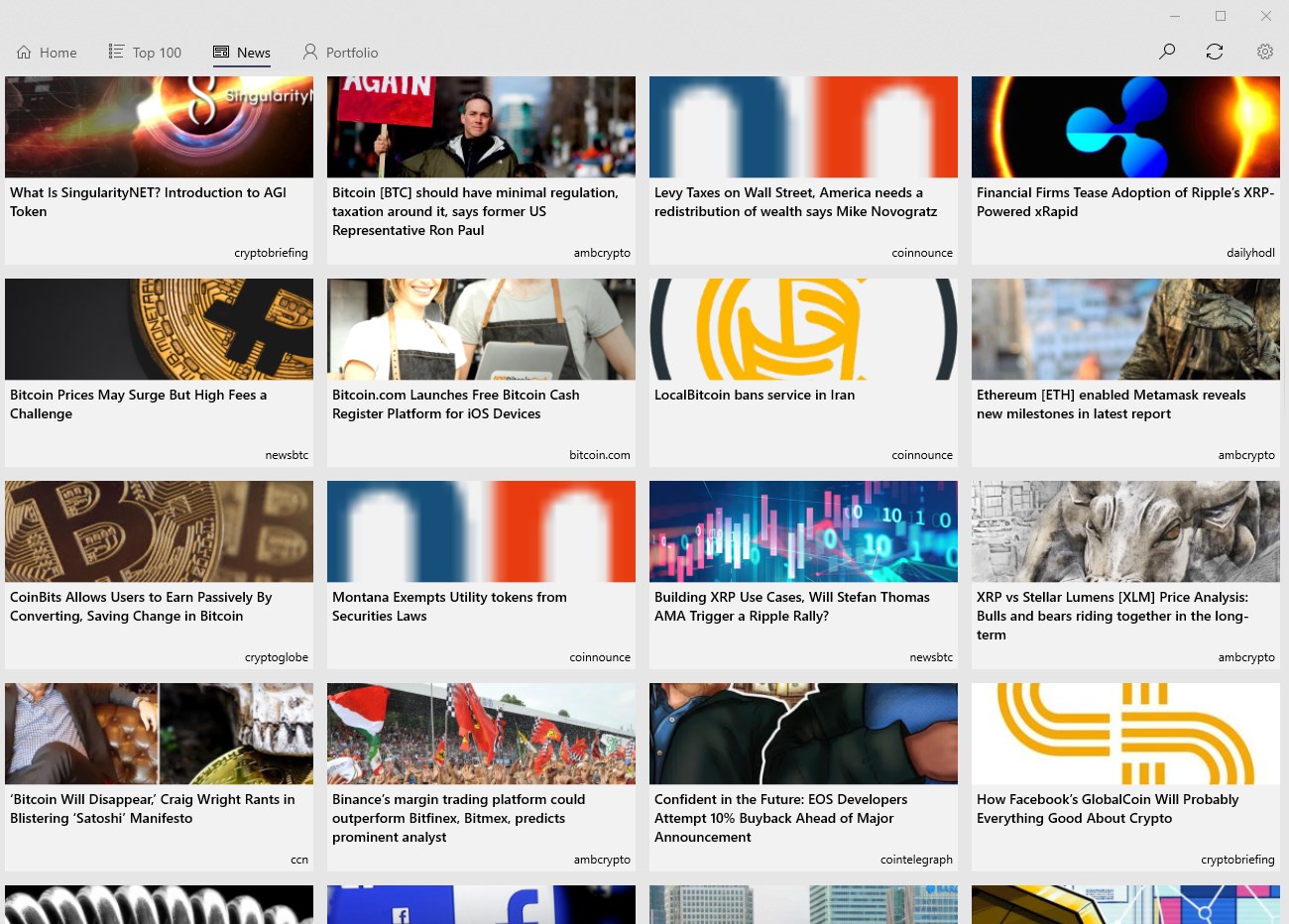Maximize the application window
Screen dimensions: 1289x924
click(1221, 16)
